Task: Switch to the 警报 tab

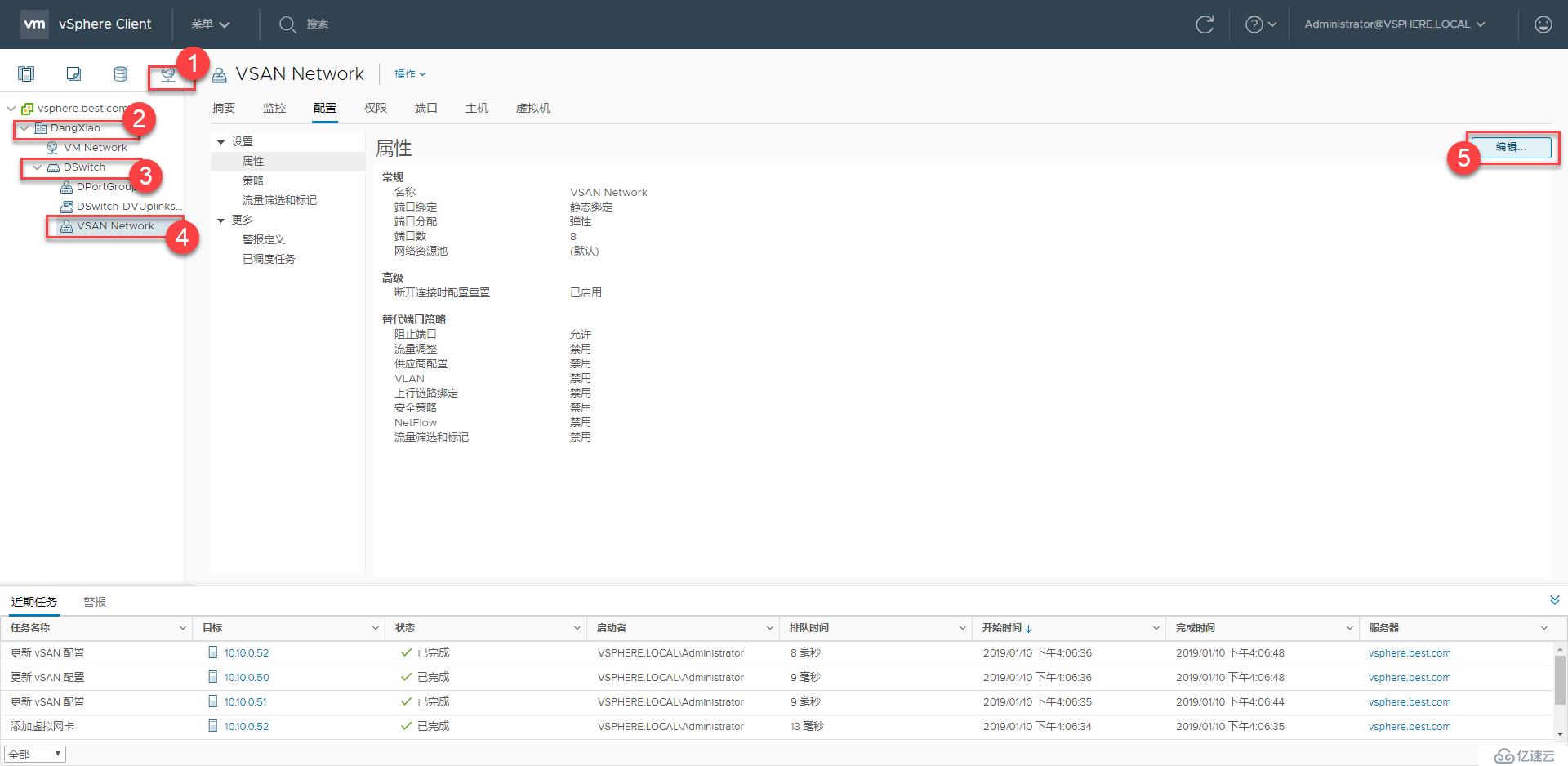Action: (x=95, y=602)
